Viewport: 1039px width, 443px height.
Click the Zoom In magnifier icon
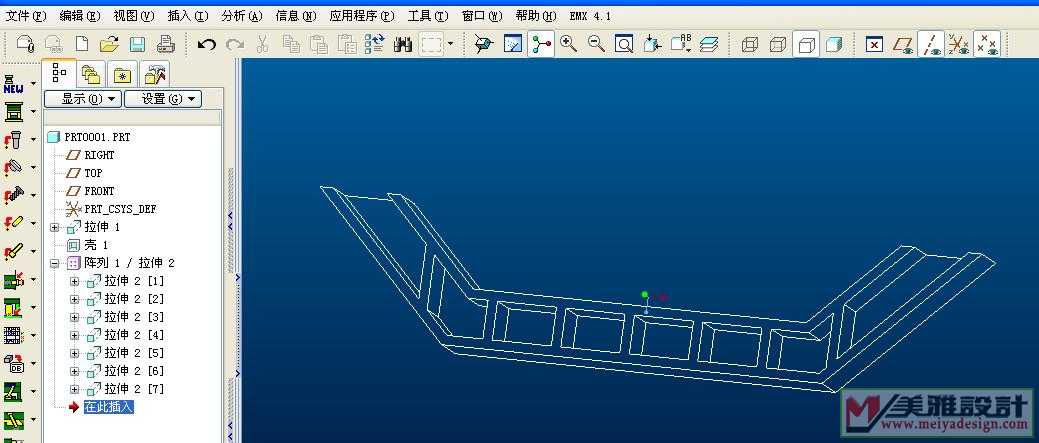[x=568, y=44]
